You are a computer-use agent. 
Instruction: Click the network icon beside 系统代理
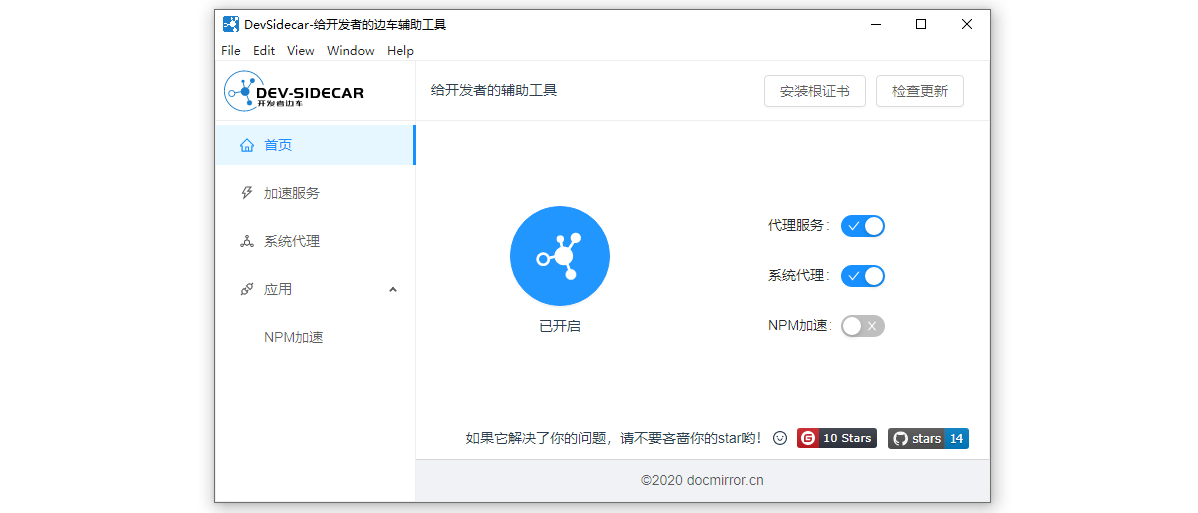coord(247,241)
